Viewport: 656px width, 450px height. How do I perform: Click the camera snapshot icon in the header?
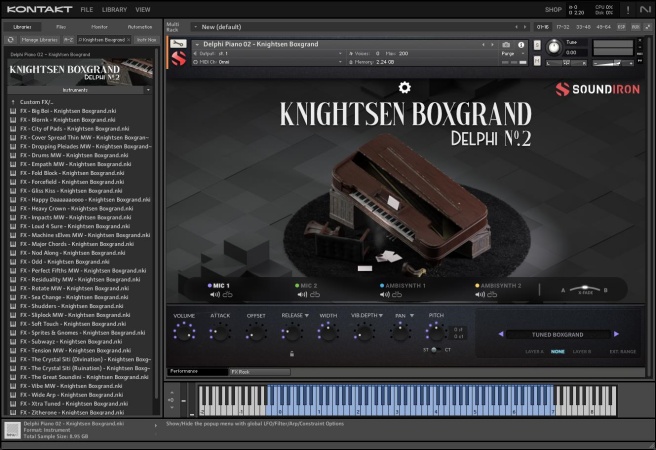coord(507,45)
